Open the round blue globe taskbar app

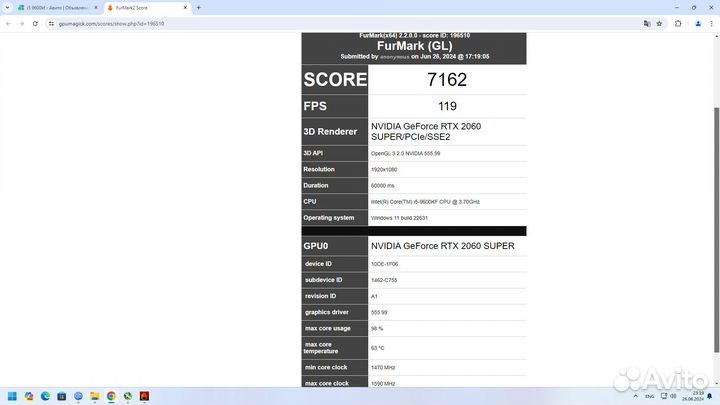[79, 396]
